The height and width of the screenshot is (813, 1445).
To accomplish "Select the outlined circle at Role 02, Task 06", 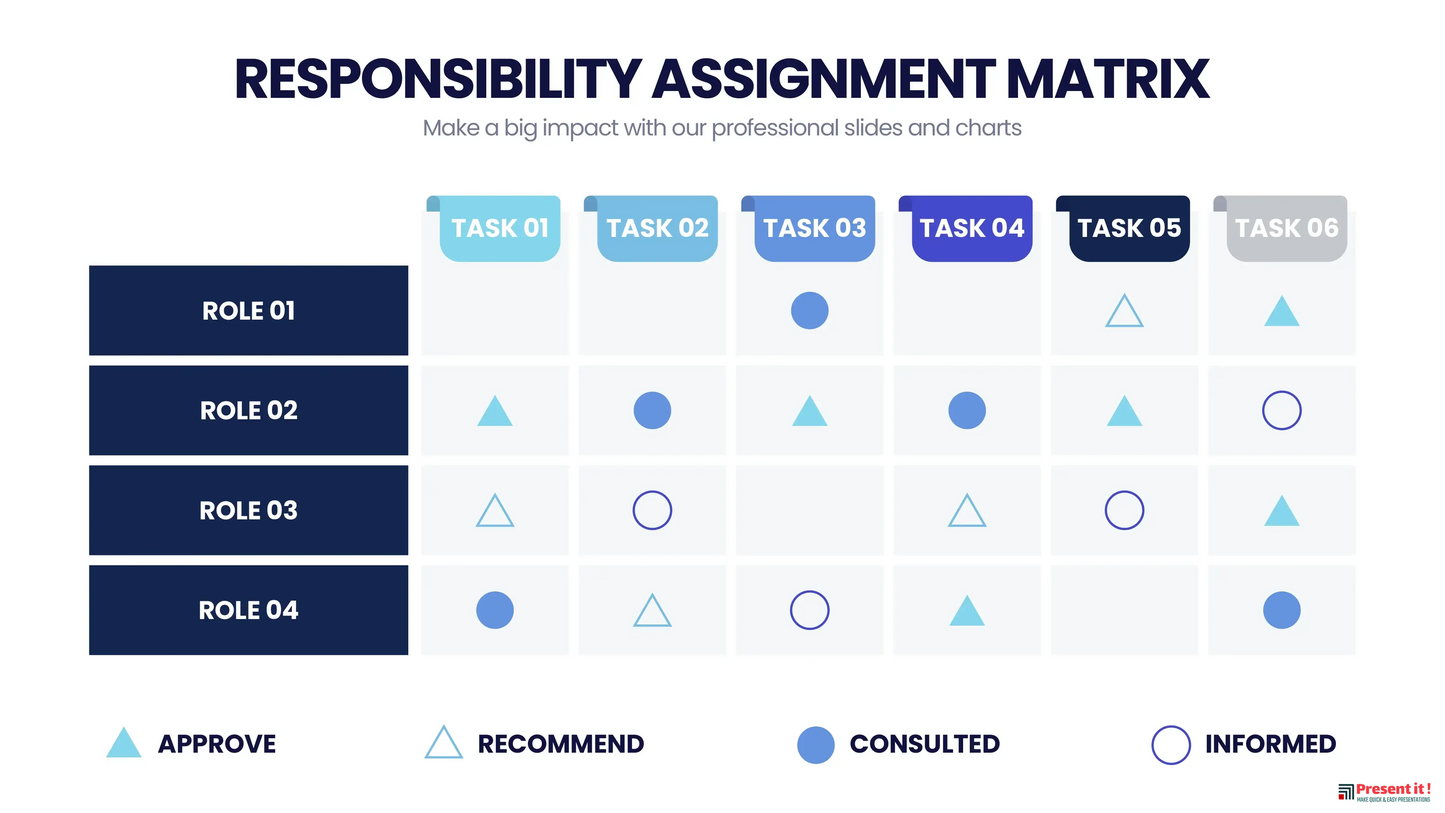I will [x=1281, y=410].
